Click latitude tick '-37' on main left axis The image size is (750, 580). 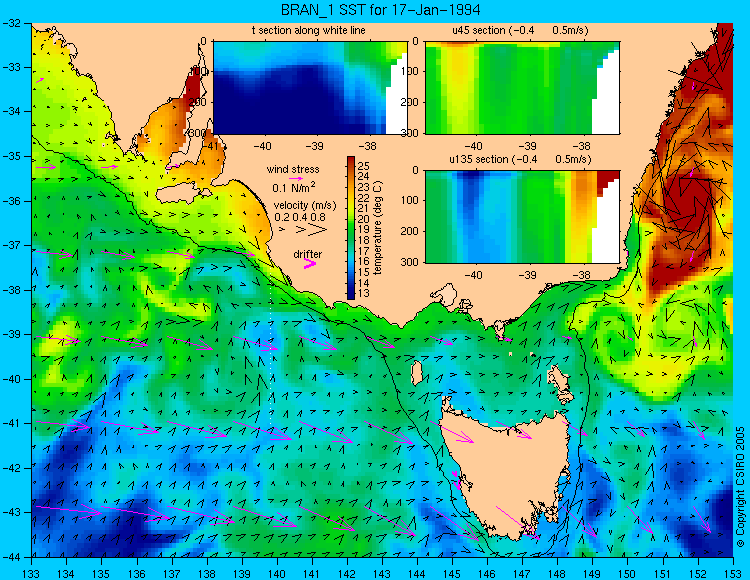coord(12,245)
